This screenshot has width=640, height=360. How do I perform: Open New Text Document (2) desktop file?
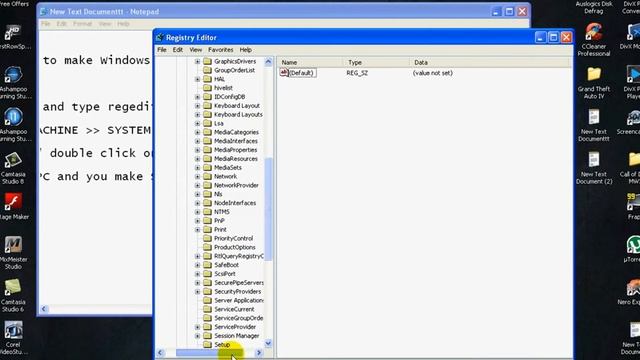[x=594, y=160]
